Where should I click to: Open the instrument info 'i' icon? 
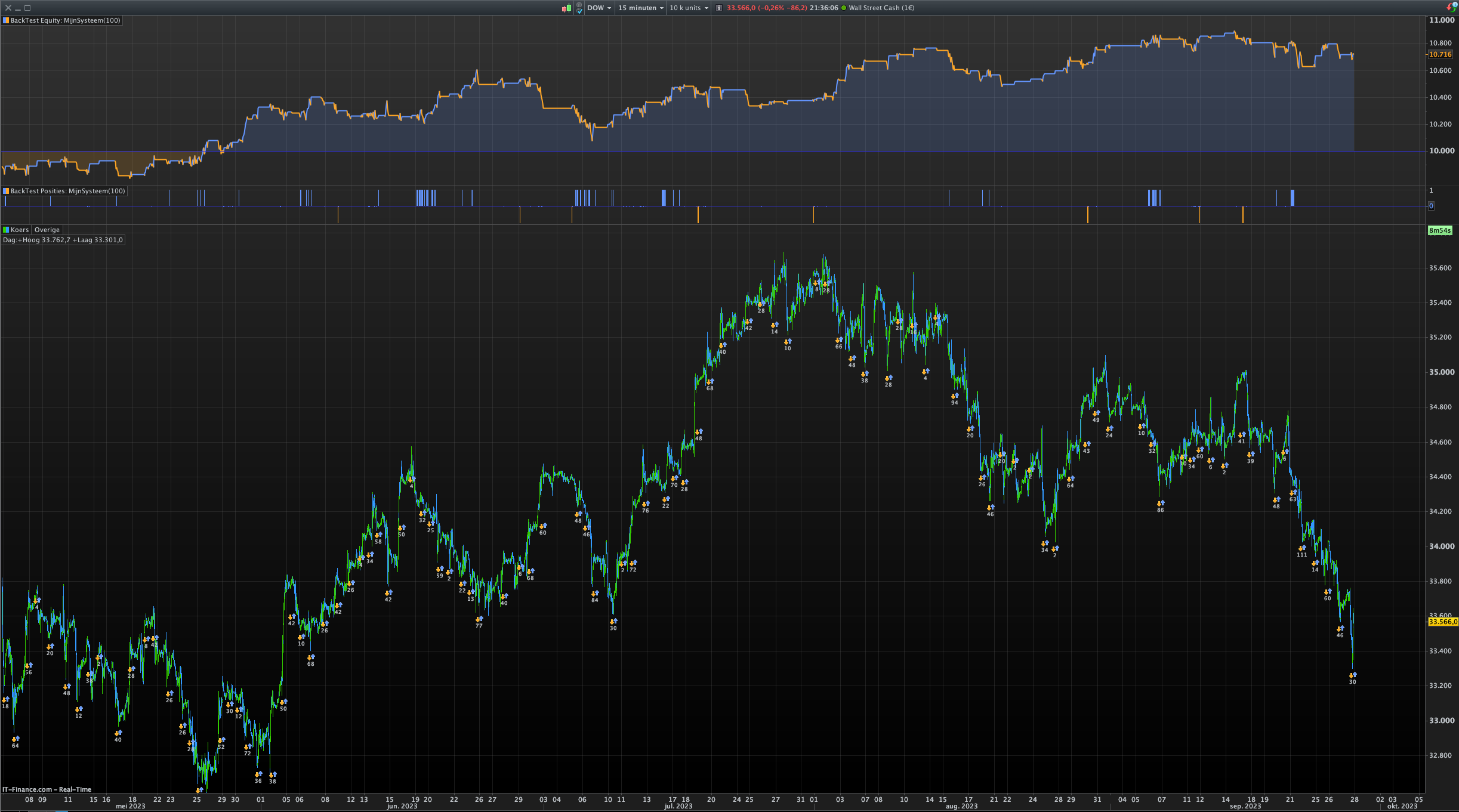pos(719,8)
